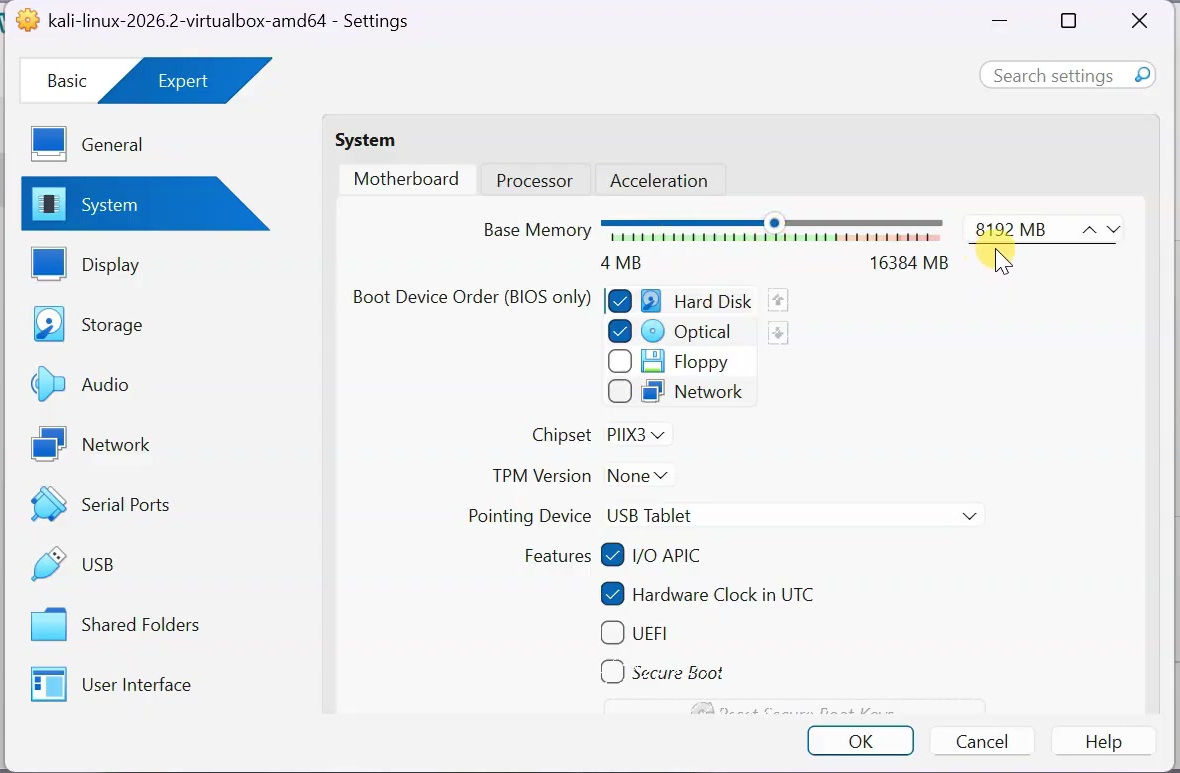The width and height of the screenshot is (1180, 773).
Task: Click the Audio speaker icon
Action: (x=49, y=385)
